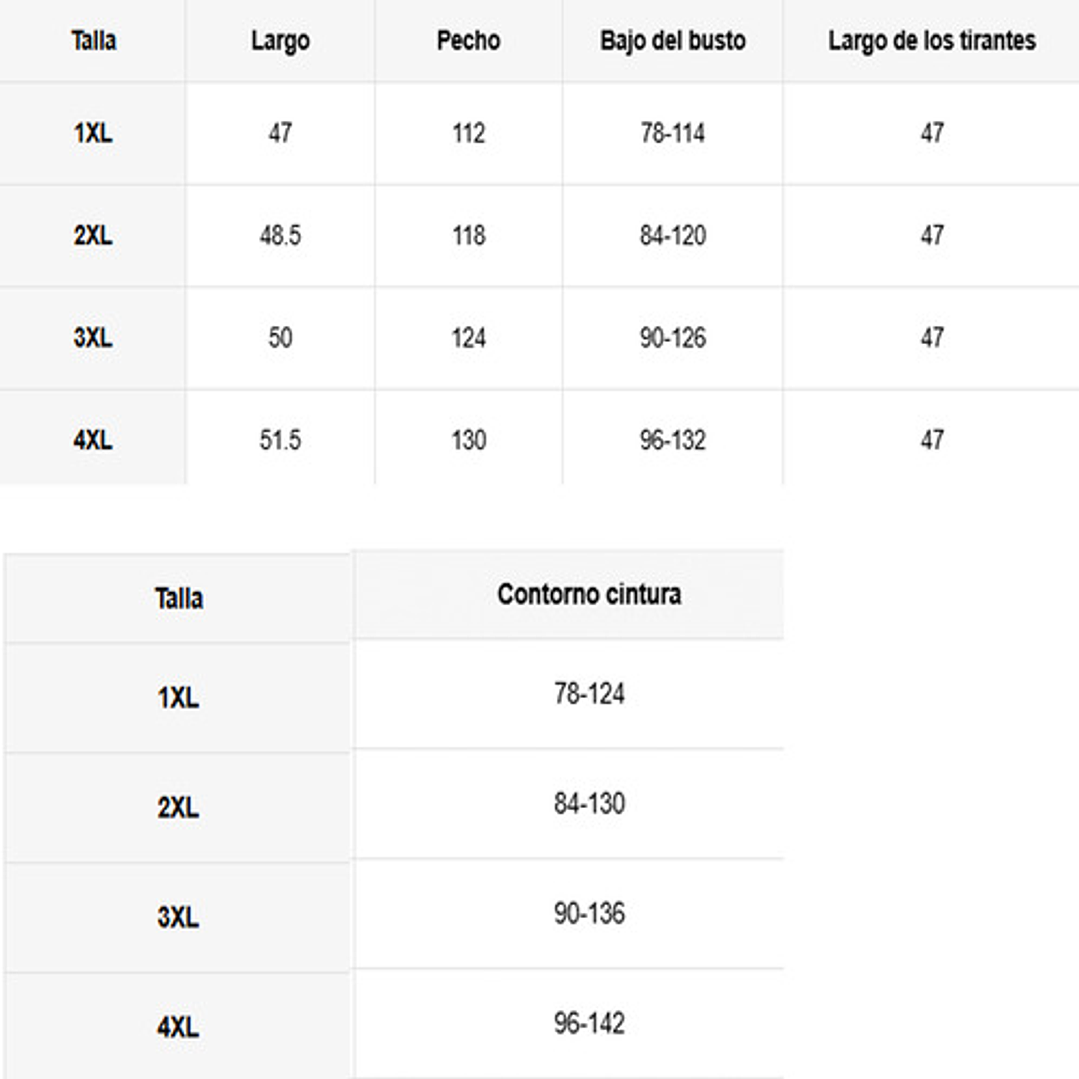Screen dimensions: 1079x1079
Task: Click Bajo del busto range 84-120
Action: coord(672,236)
